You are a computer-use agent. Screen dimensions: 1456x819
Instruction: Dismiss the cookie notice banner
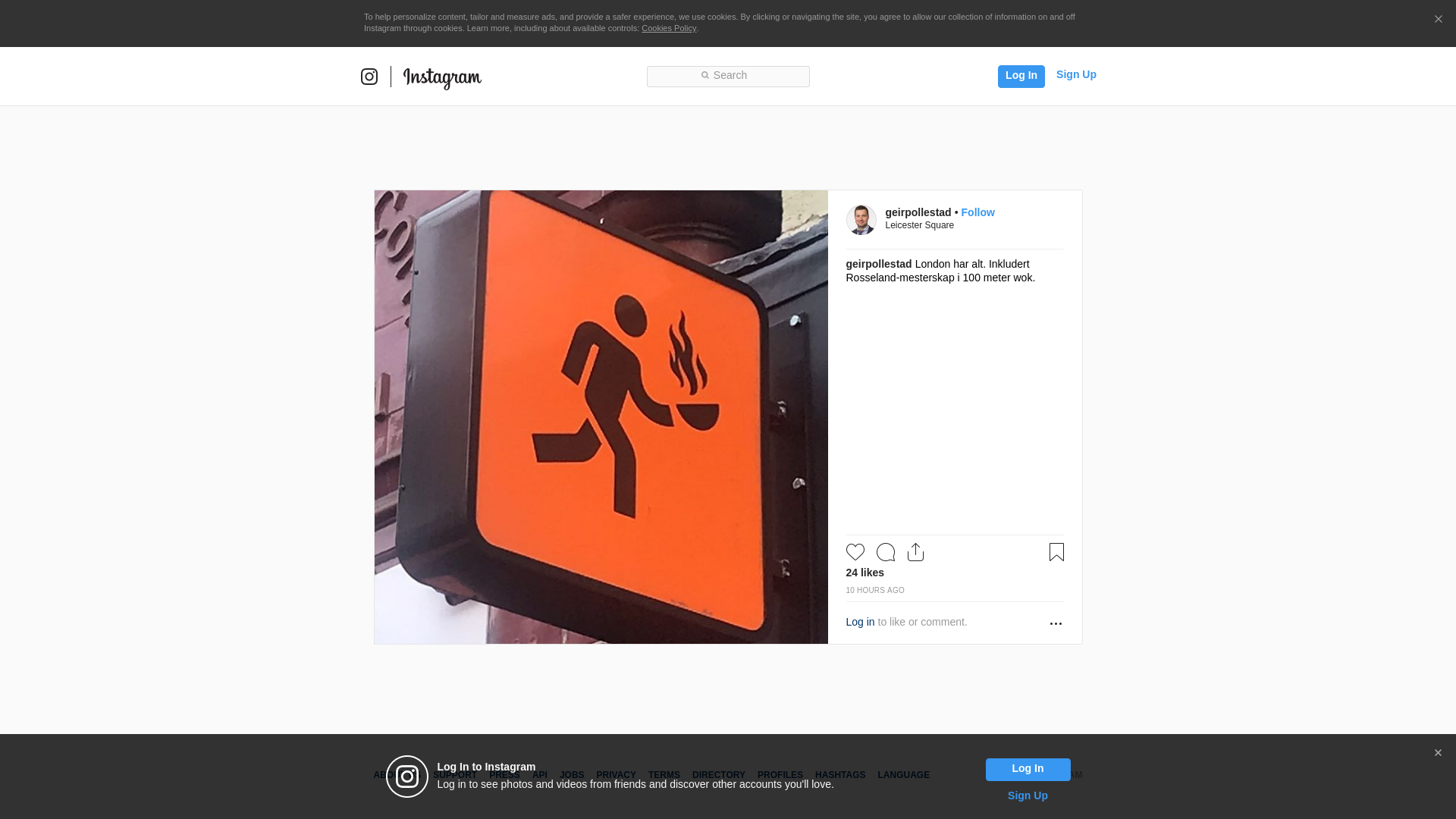pos(1438,20)
